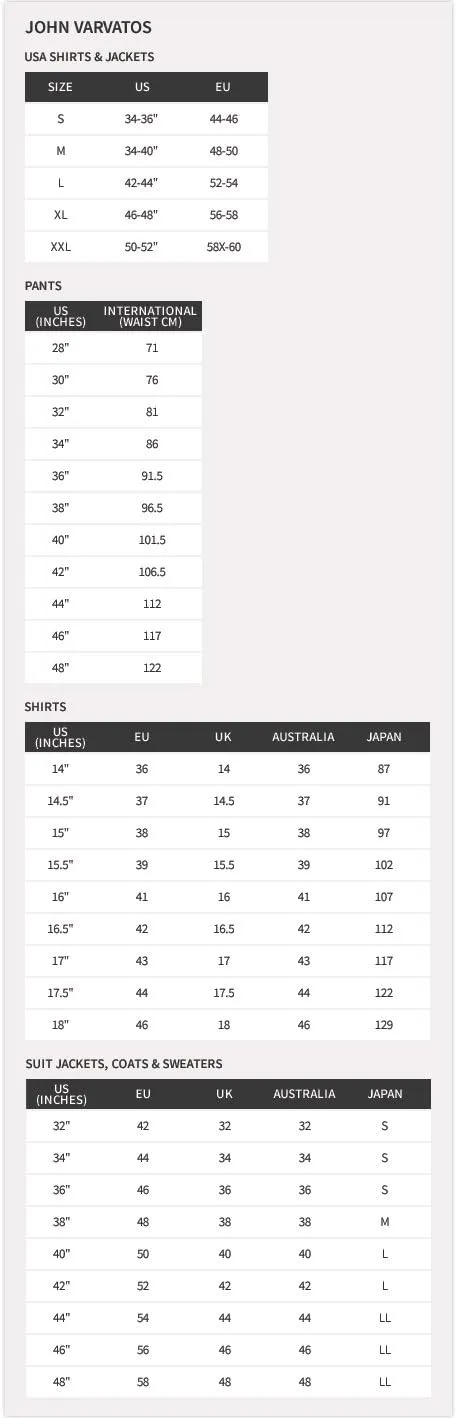The image size is (457, 1418).
Task: Select the 32" pants waist row
Action: click(113, 412)
